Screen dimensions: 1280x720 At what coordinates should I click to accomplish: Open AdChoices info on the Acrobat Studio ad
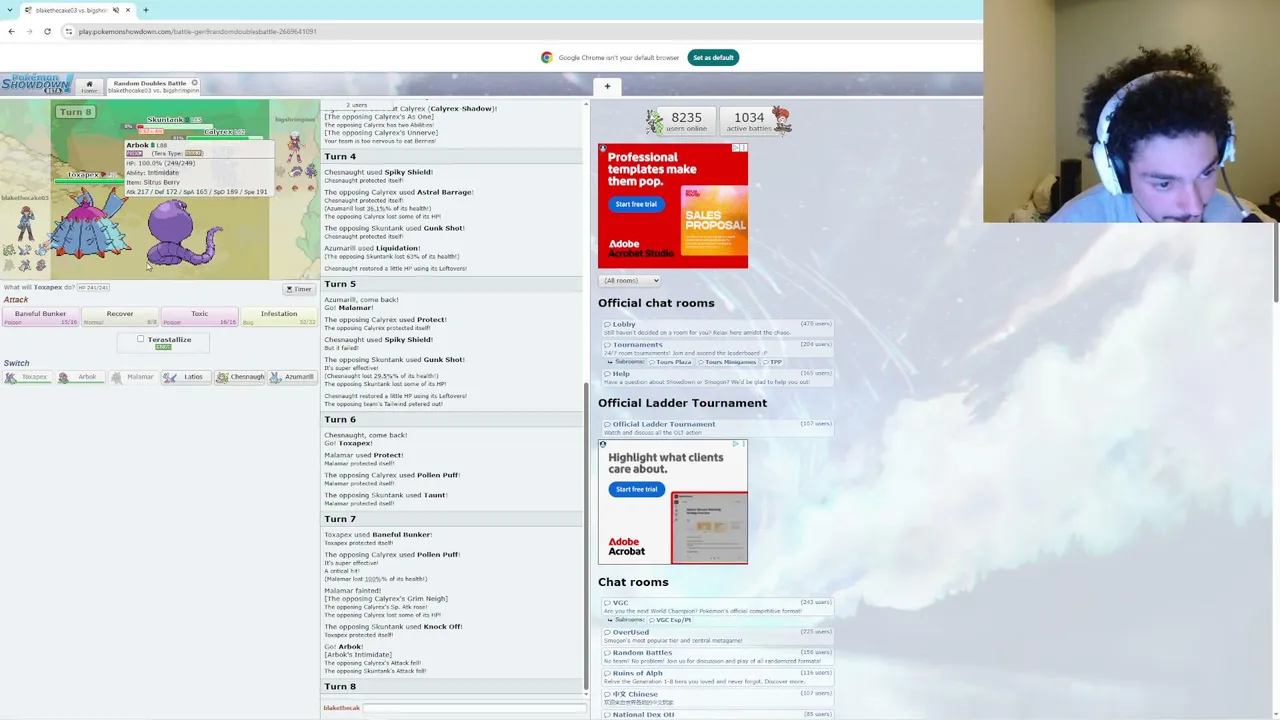(735, 148)
